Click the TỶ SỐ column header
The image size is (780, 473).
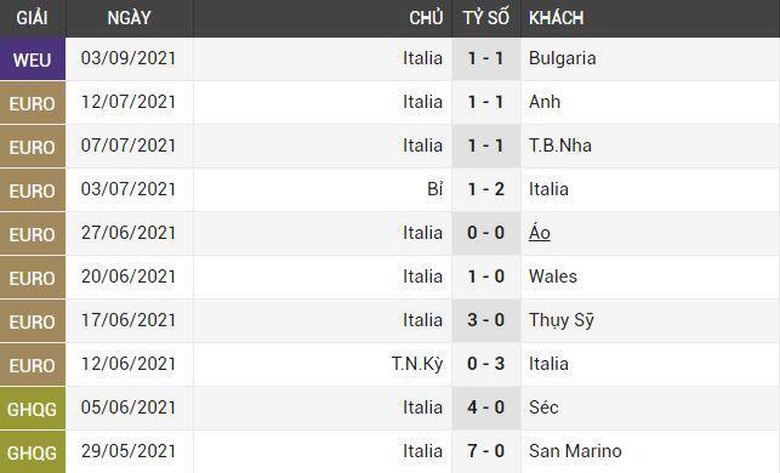pos(486,18)
